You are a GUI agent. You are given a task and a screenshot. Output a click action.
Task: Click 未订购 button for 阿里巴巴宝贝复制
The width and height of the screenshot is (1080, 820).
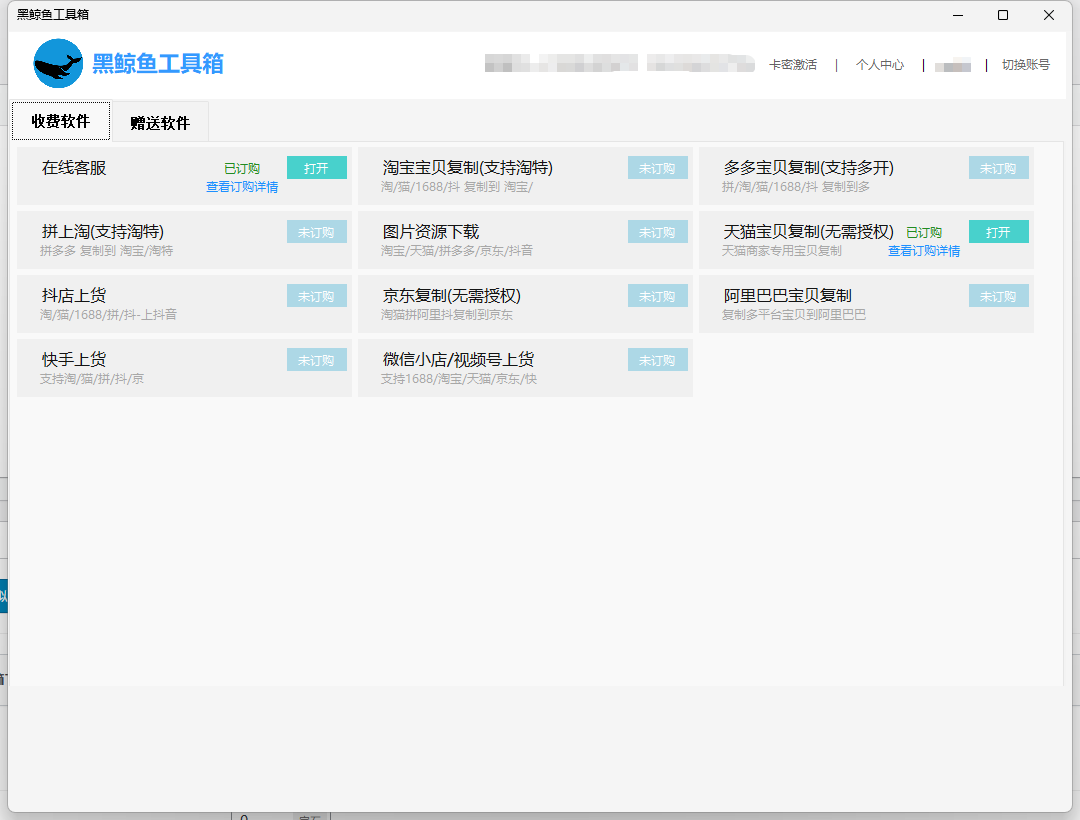(998, 296)
